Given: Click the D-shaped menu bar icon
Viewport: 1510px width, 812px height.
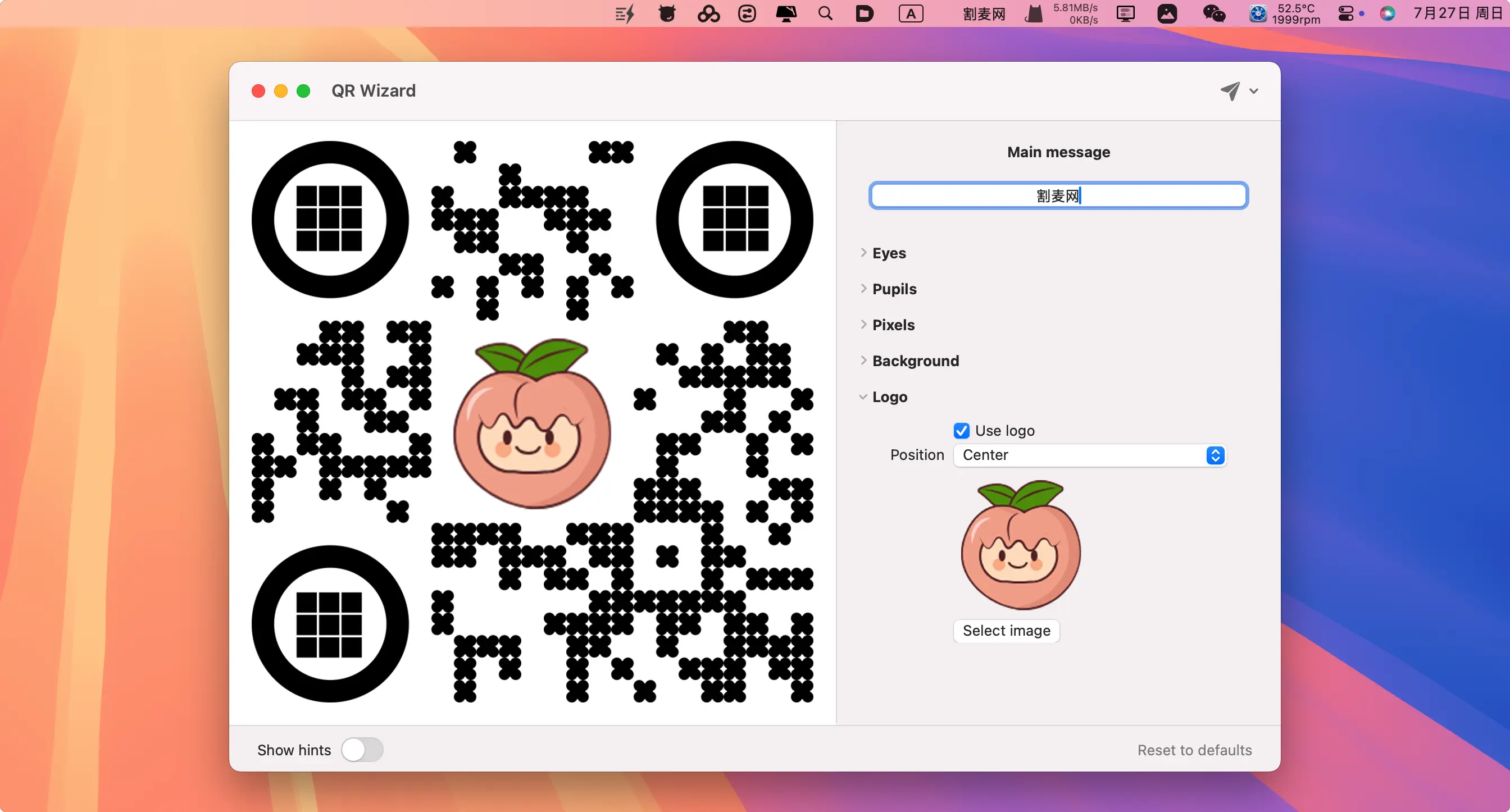Looking at the screenshot, I should pyautogui.click(x=865, y=13).
